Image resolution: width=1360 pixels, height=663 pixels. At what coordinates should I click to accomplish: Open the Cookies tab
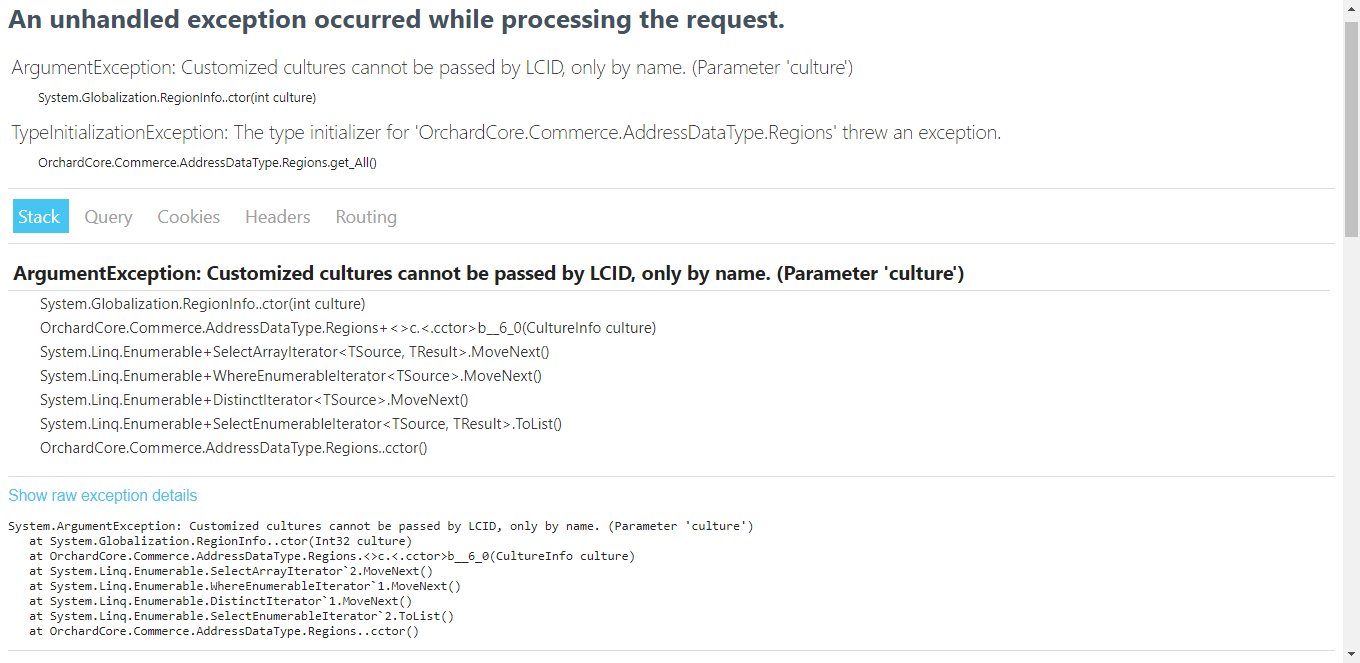tap(188, 216)
